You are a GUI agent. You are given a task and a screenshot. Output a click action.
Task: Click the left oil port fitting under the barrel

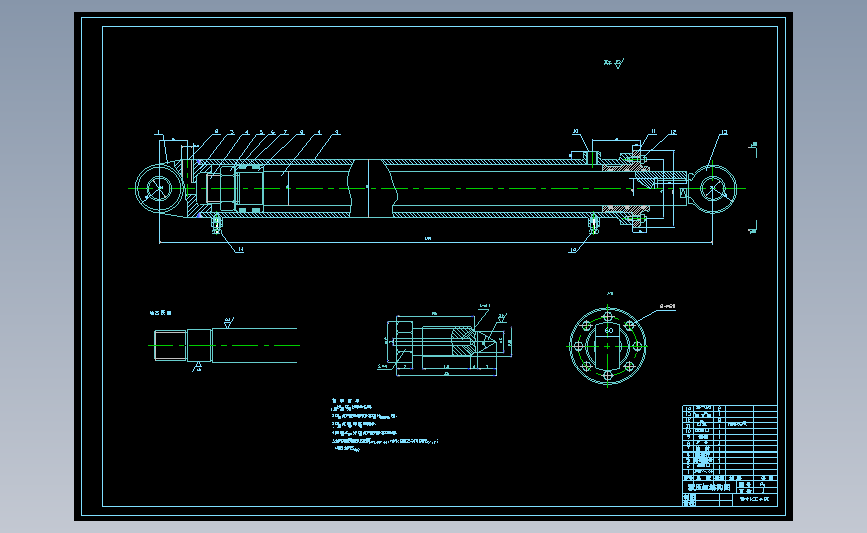[x=217, y=224]
